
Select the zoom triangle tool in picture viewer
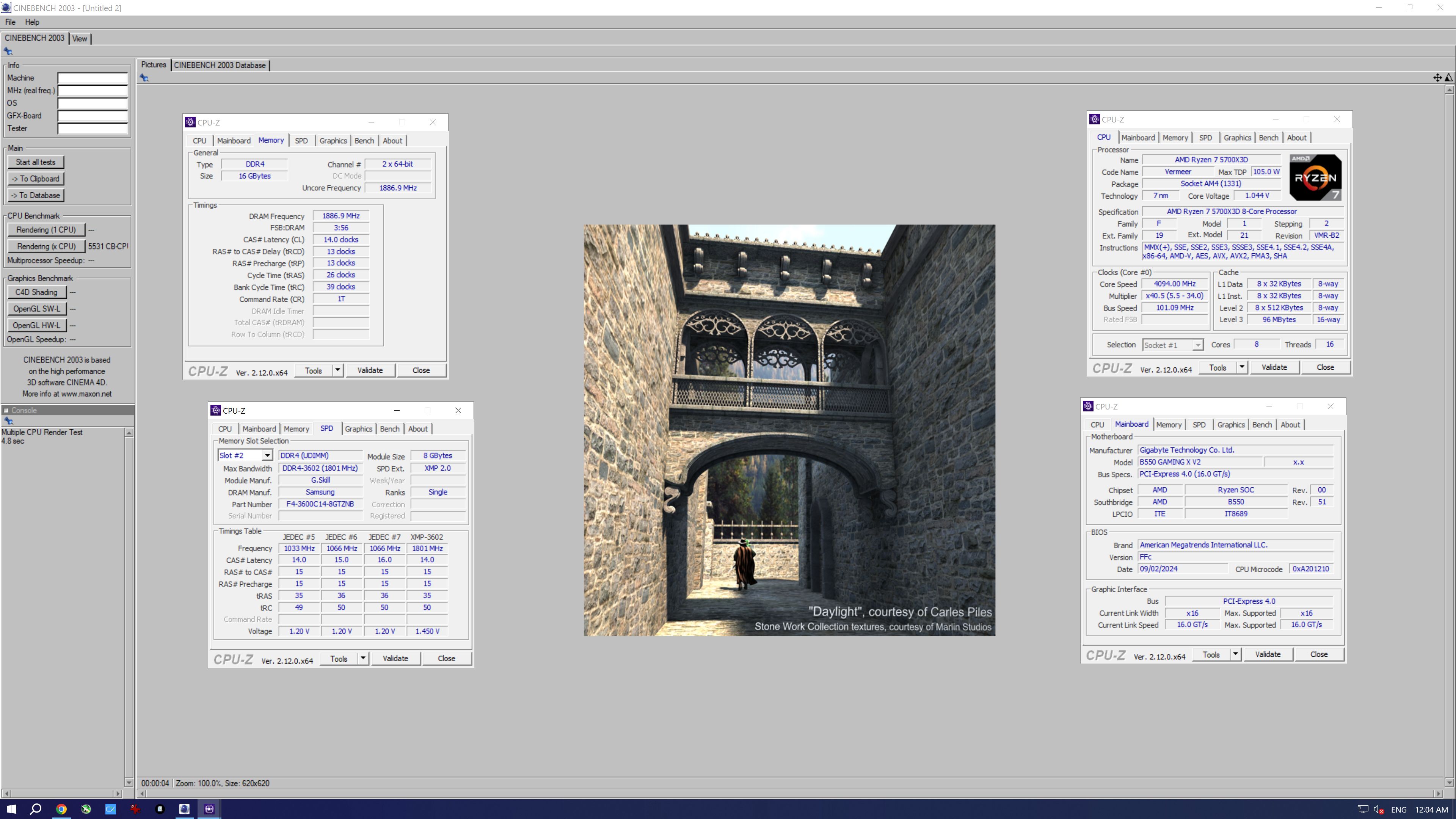(x=1449, y=77)
